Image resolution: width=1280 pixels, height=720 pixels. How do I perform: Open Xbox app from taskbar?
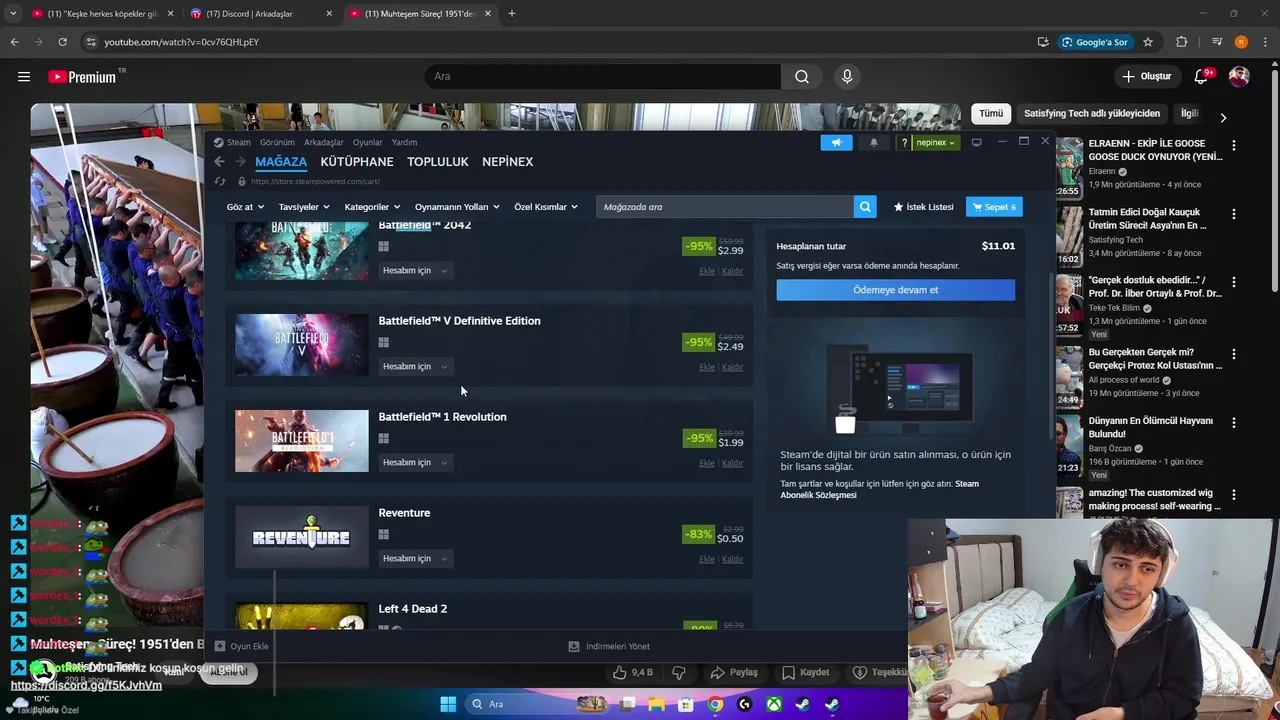(774, 704)
